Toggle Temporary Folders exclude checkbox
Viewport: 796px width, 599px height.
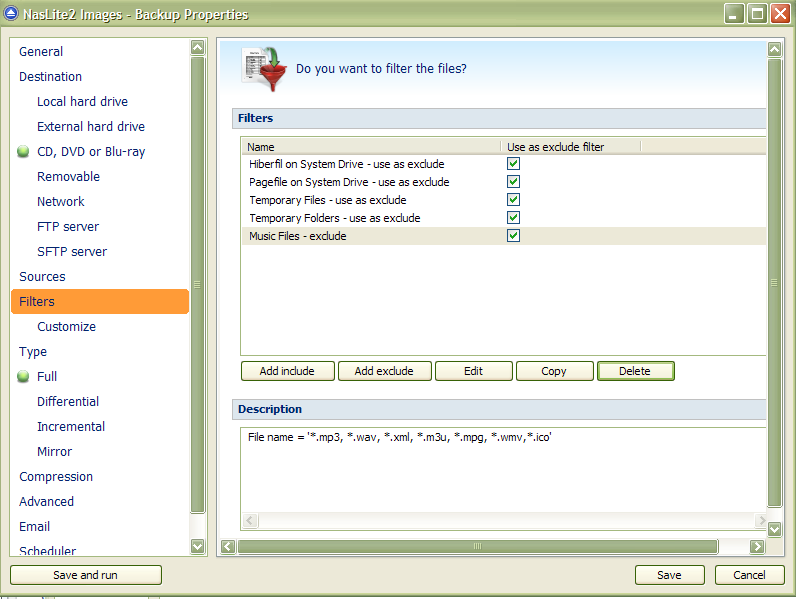click(x=513, y=218)
